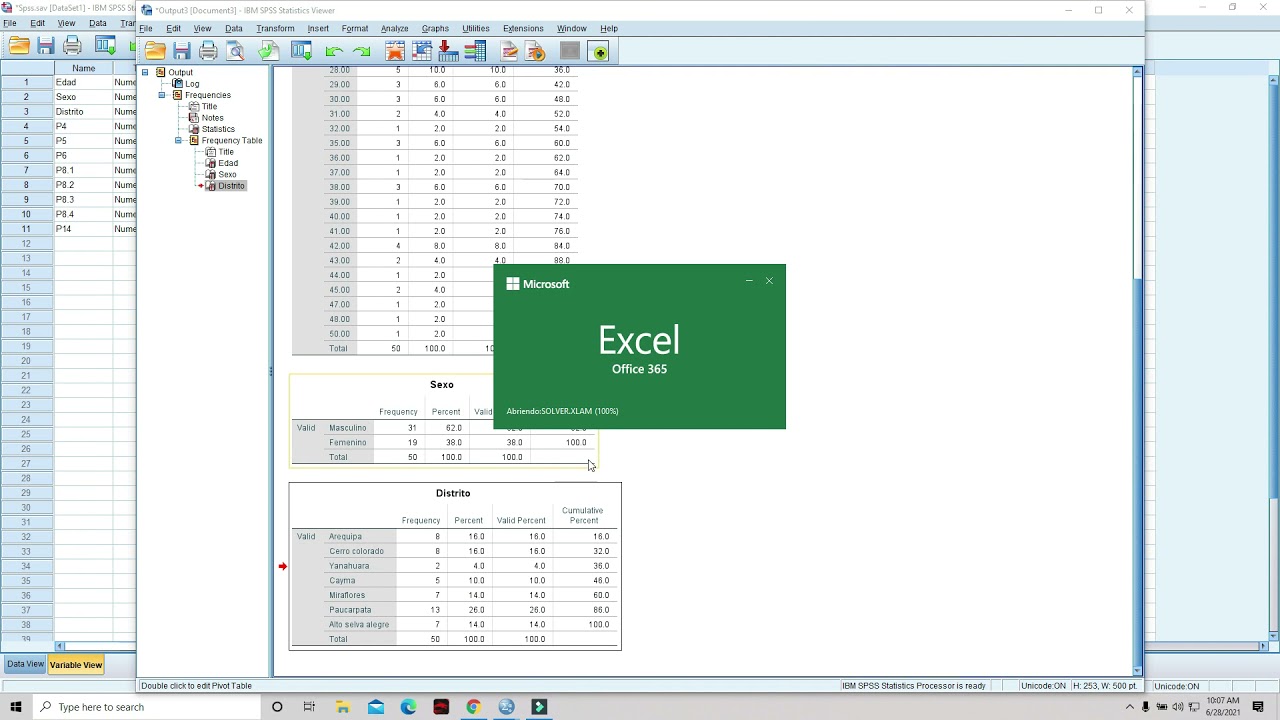Screen dimensions: 1280x720
Task: Save output document icon in Viewer toolbar
Action: point(182,51)
